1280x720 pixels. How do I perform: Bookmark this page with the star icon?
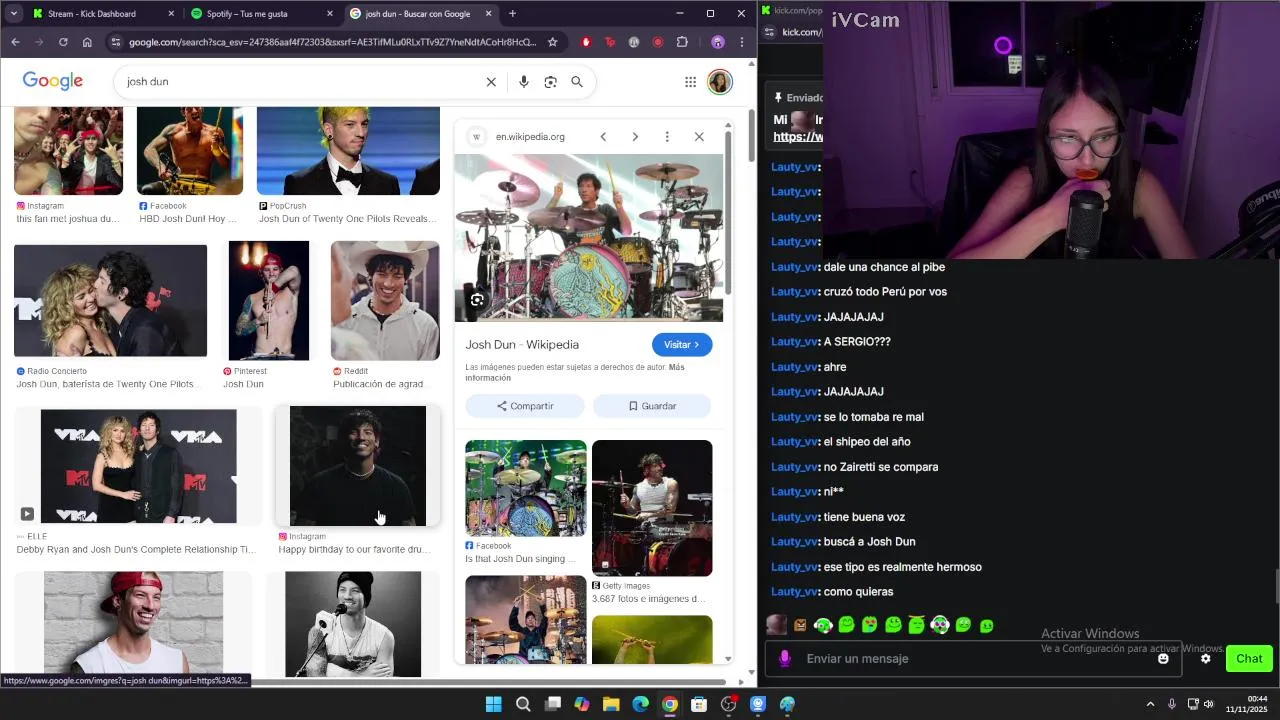(x=552, y=42)
